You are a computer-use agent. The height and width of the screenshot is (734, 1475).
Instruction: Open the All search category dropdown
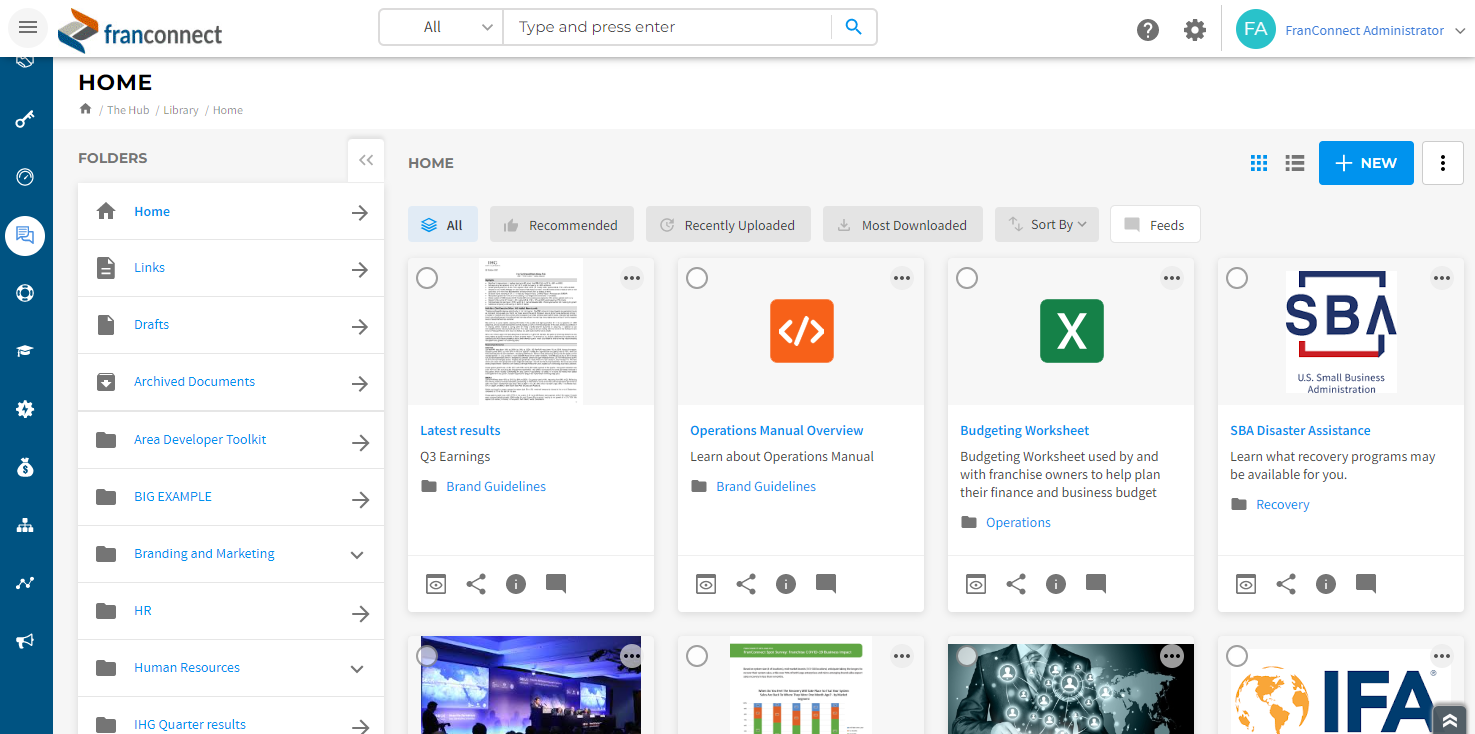(441, 27)
